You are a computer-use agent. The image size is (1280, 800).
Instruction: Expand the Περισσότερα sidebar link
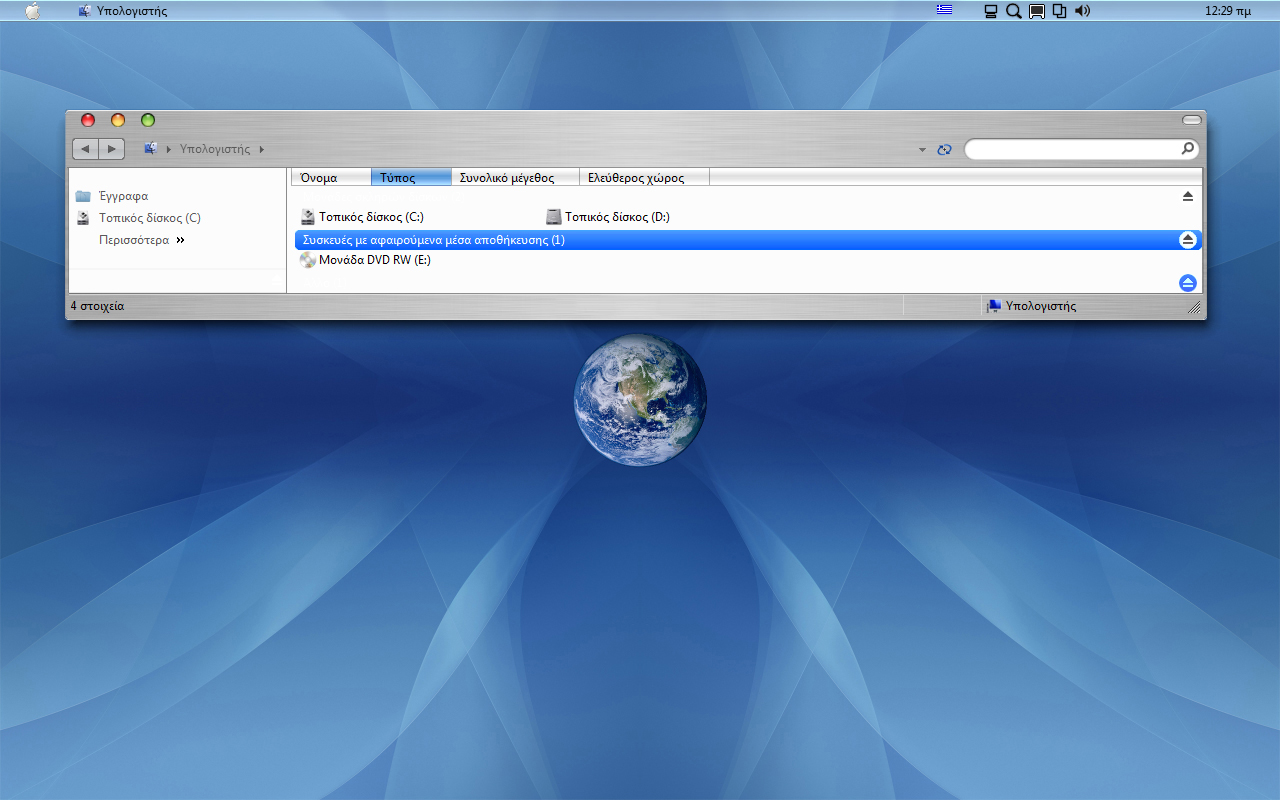click(x=142, y=240)
